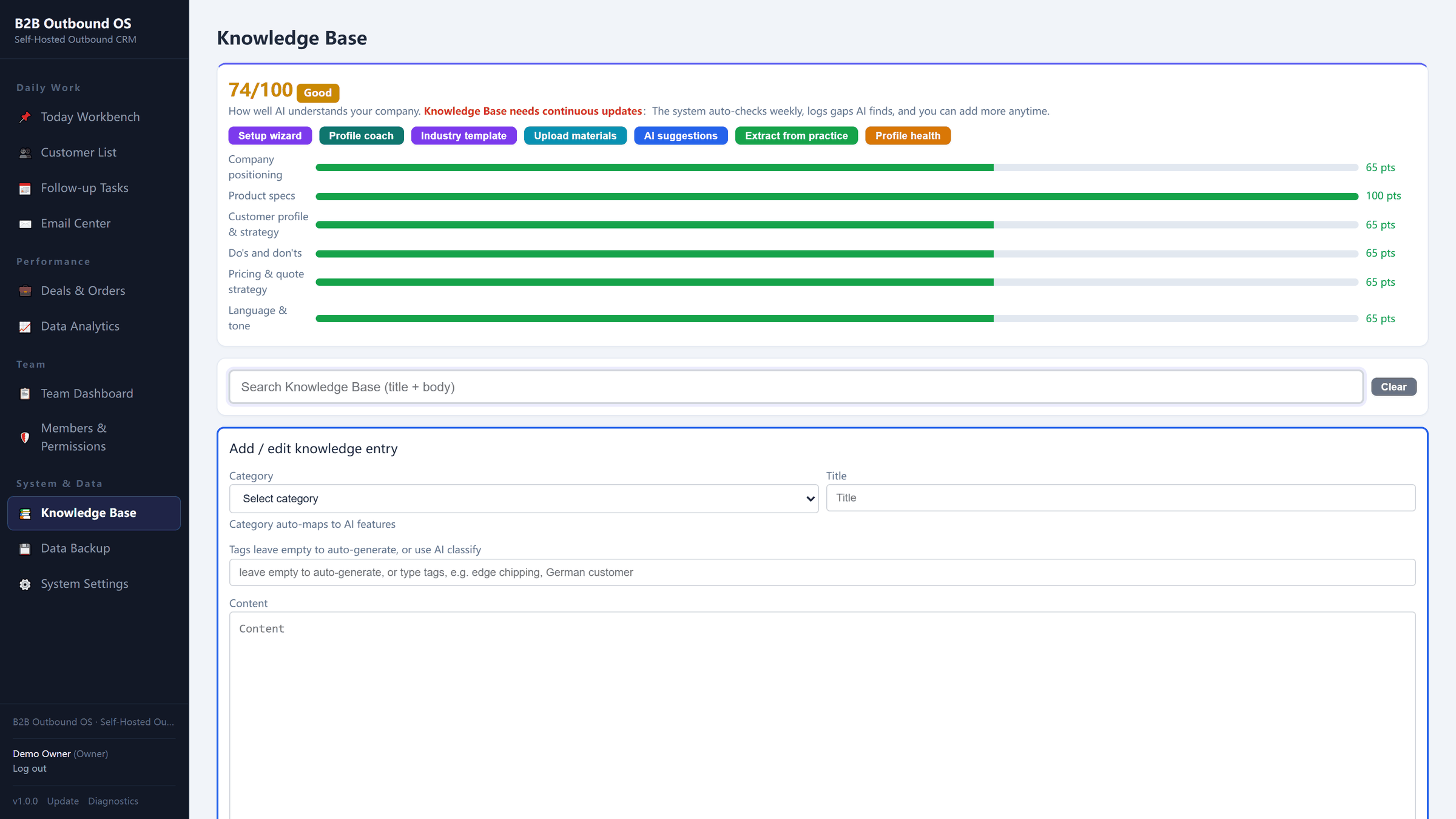Launch the Setup wizard

[270, 136]
